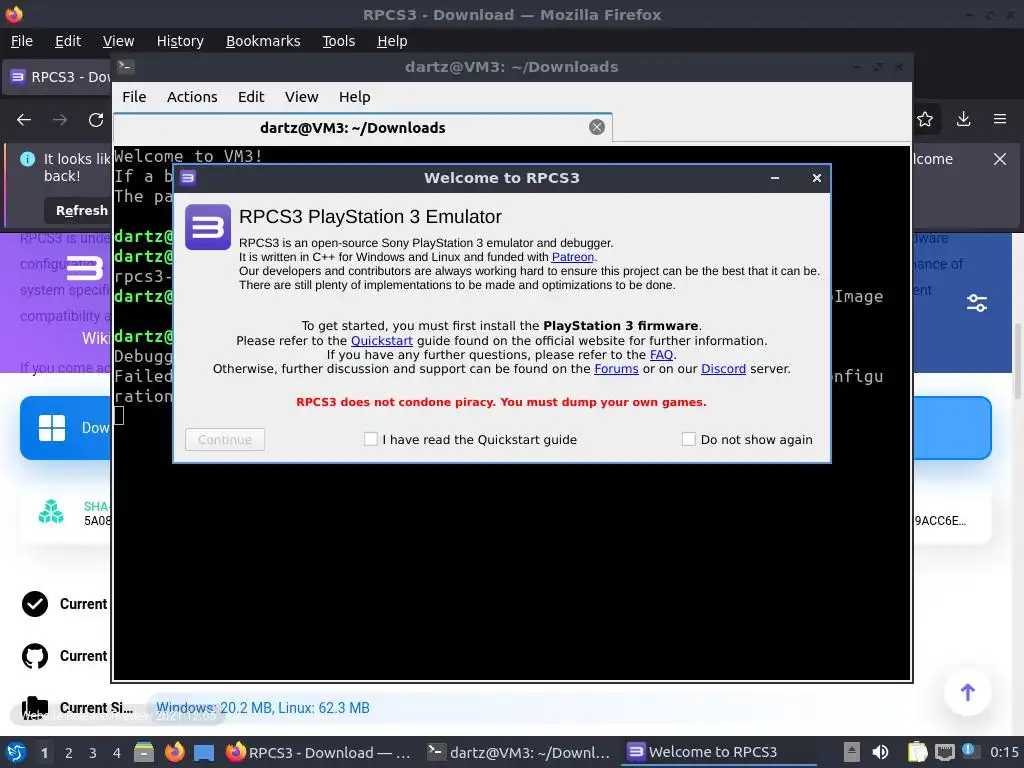
Task: Close the Welcome to RPCS3 dialog
Action: [816, 178]
